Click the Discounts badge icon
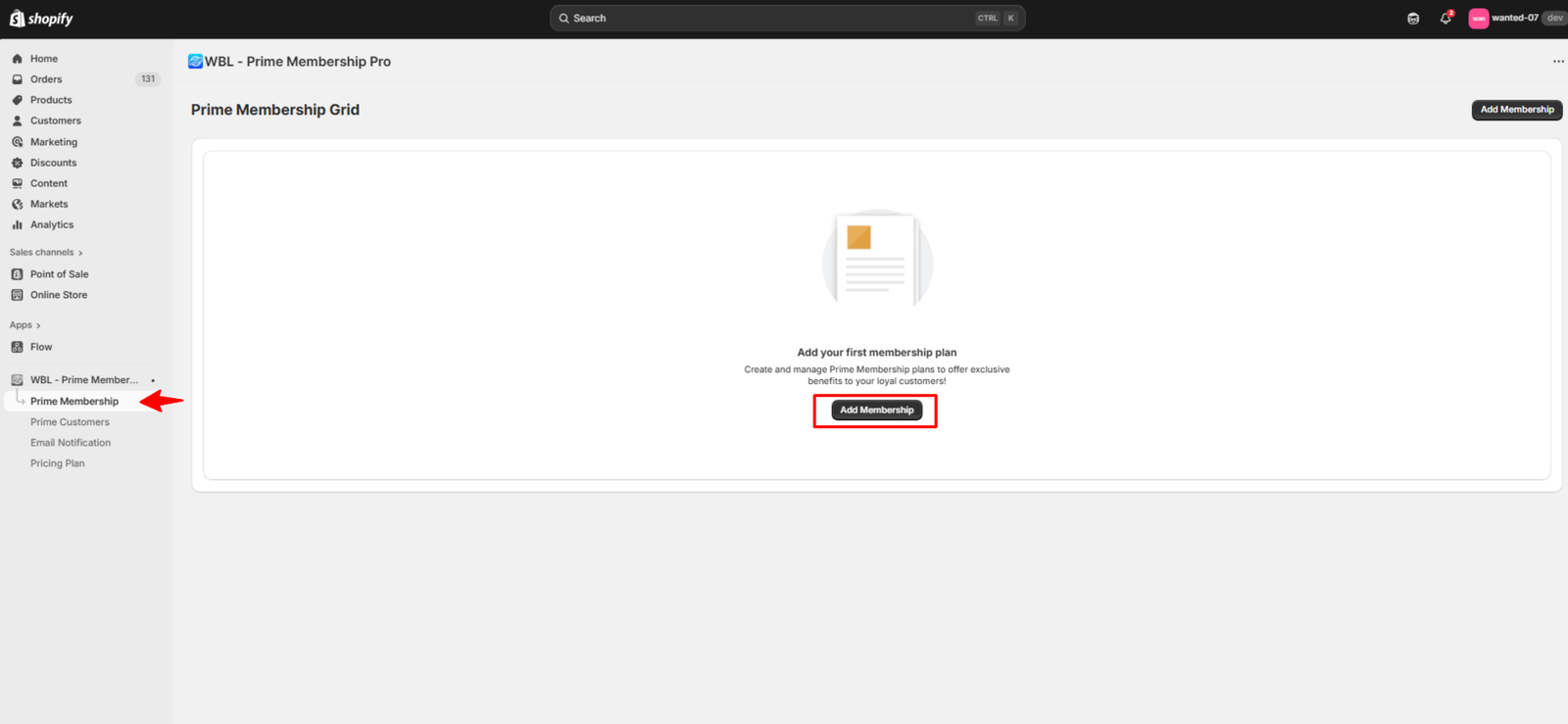 pos(17,163)
